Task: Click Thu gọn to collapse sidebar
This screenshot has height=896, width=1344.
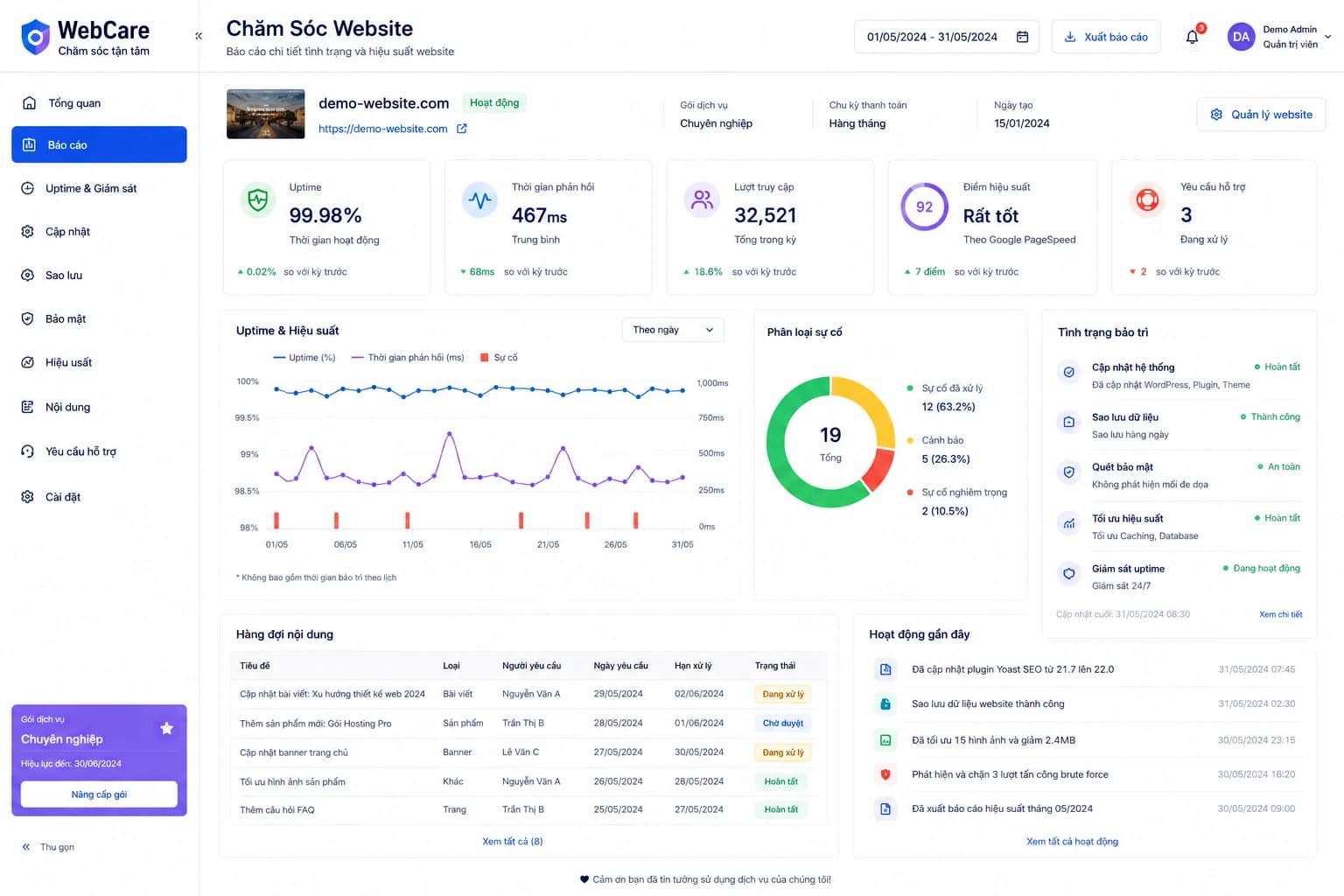Action: coord(49,847)
